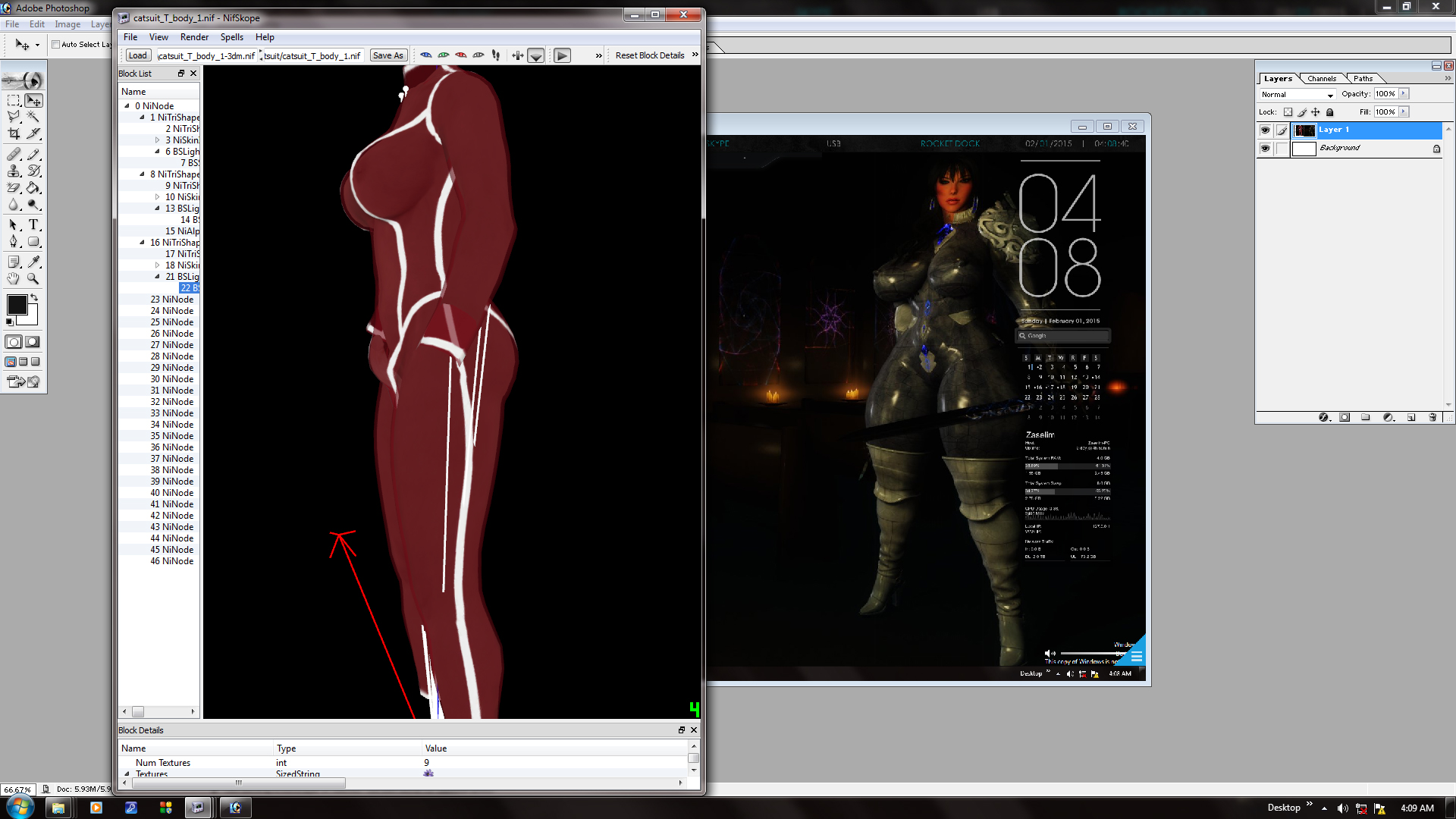The image size is (1456, 819).
Task: Open the blend mode Normal dropdown
Action: (x=1297, y=95)
